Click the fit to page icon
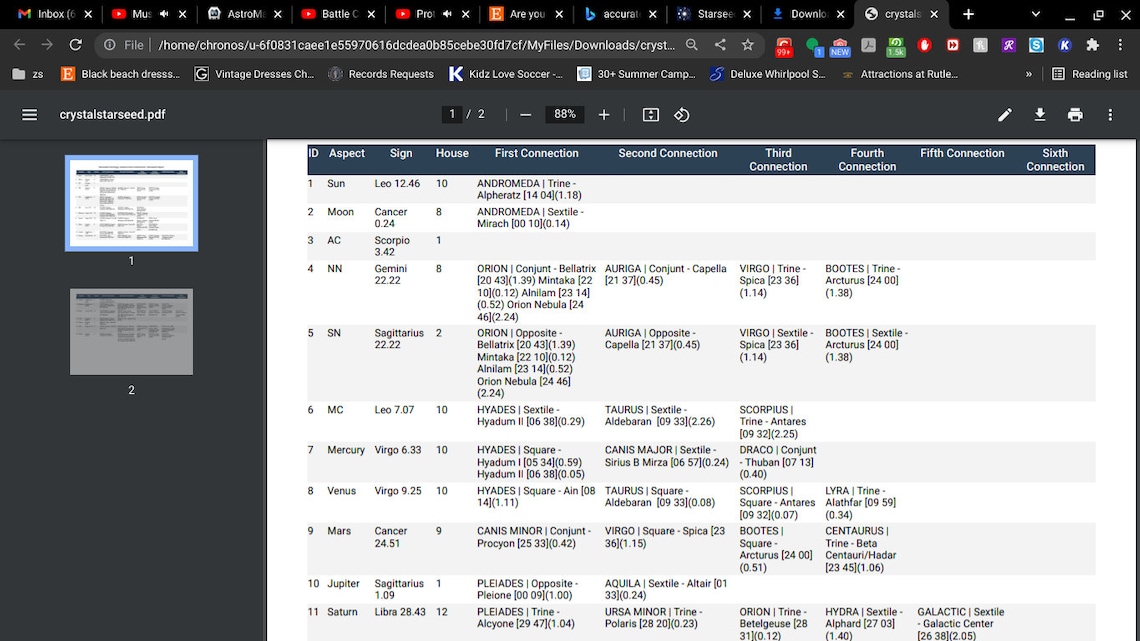Screen dimensions: 1140x641 pos(651,115)
